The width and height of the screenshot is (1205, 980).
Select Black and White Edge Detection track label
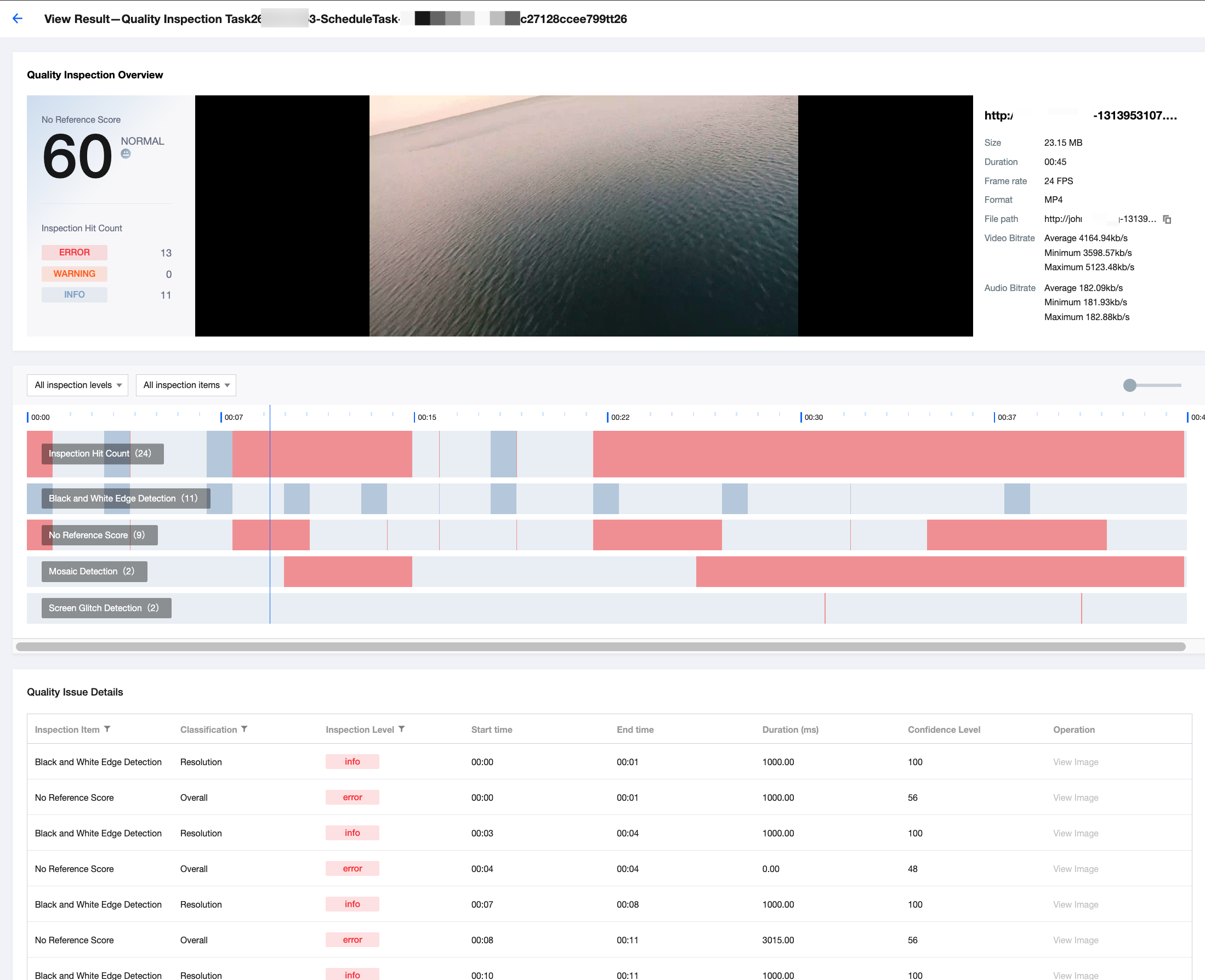point(126,498)
